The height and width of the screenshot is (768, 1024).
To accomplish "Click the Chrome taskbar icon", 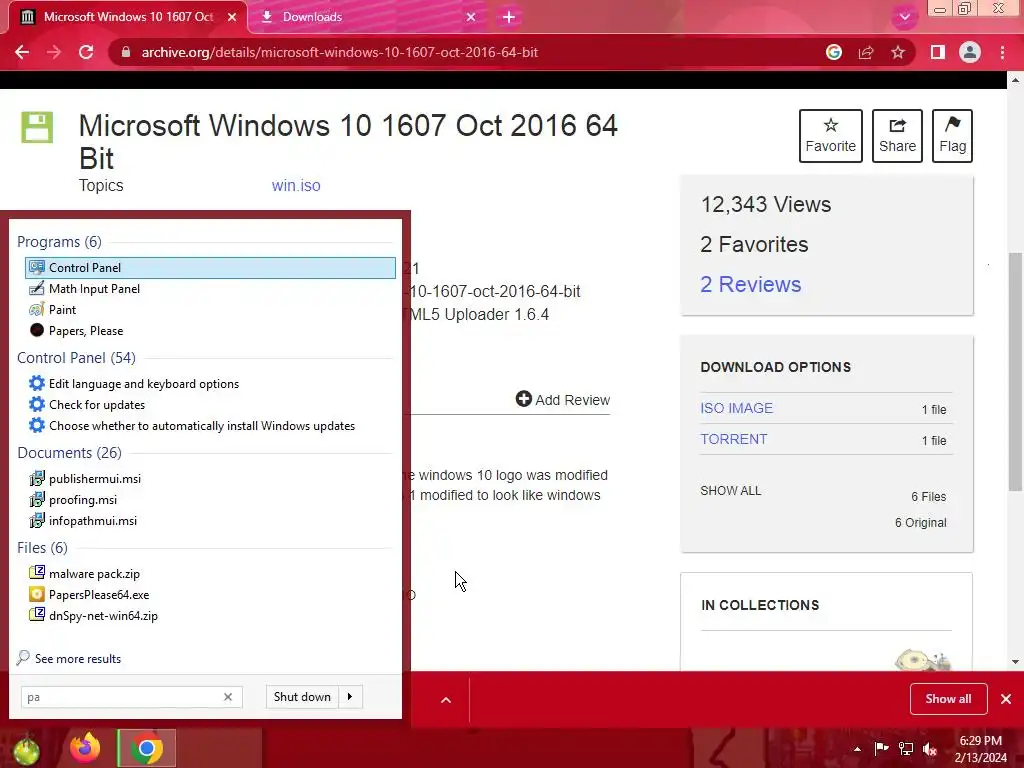I will click(146, 748).
